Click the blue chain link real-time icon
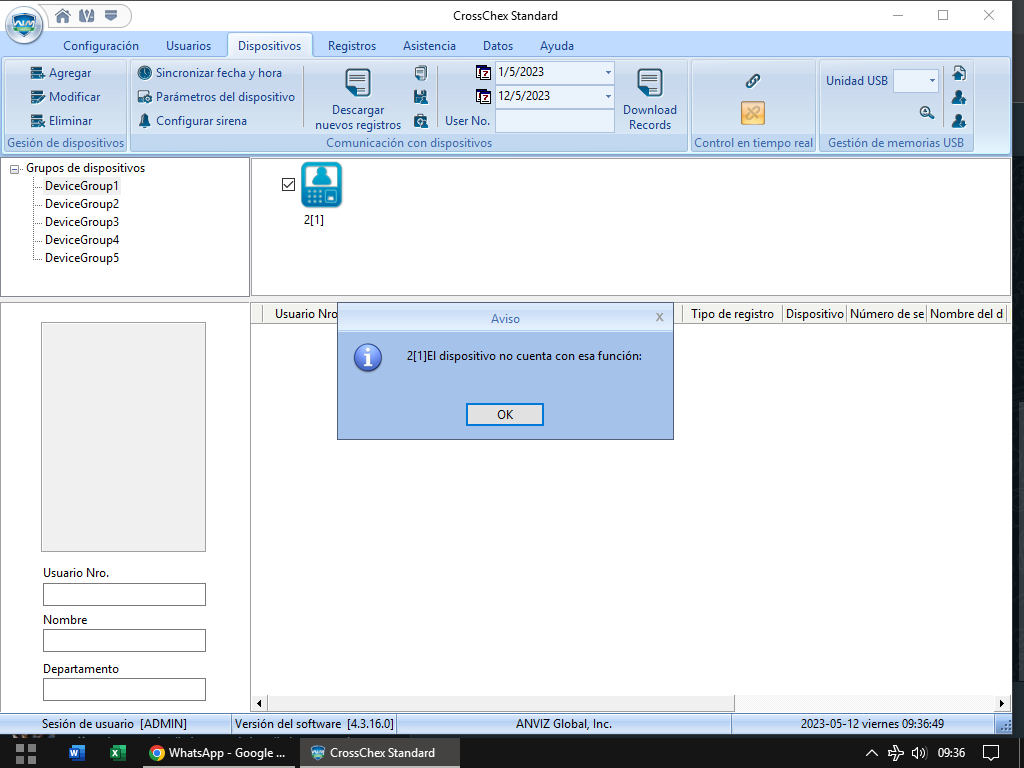Screen dimensions: 1024x768 pos(753,81)
